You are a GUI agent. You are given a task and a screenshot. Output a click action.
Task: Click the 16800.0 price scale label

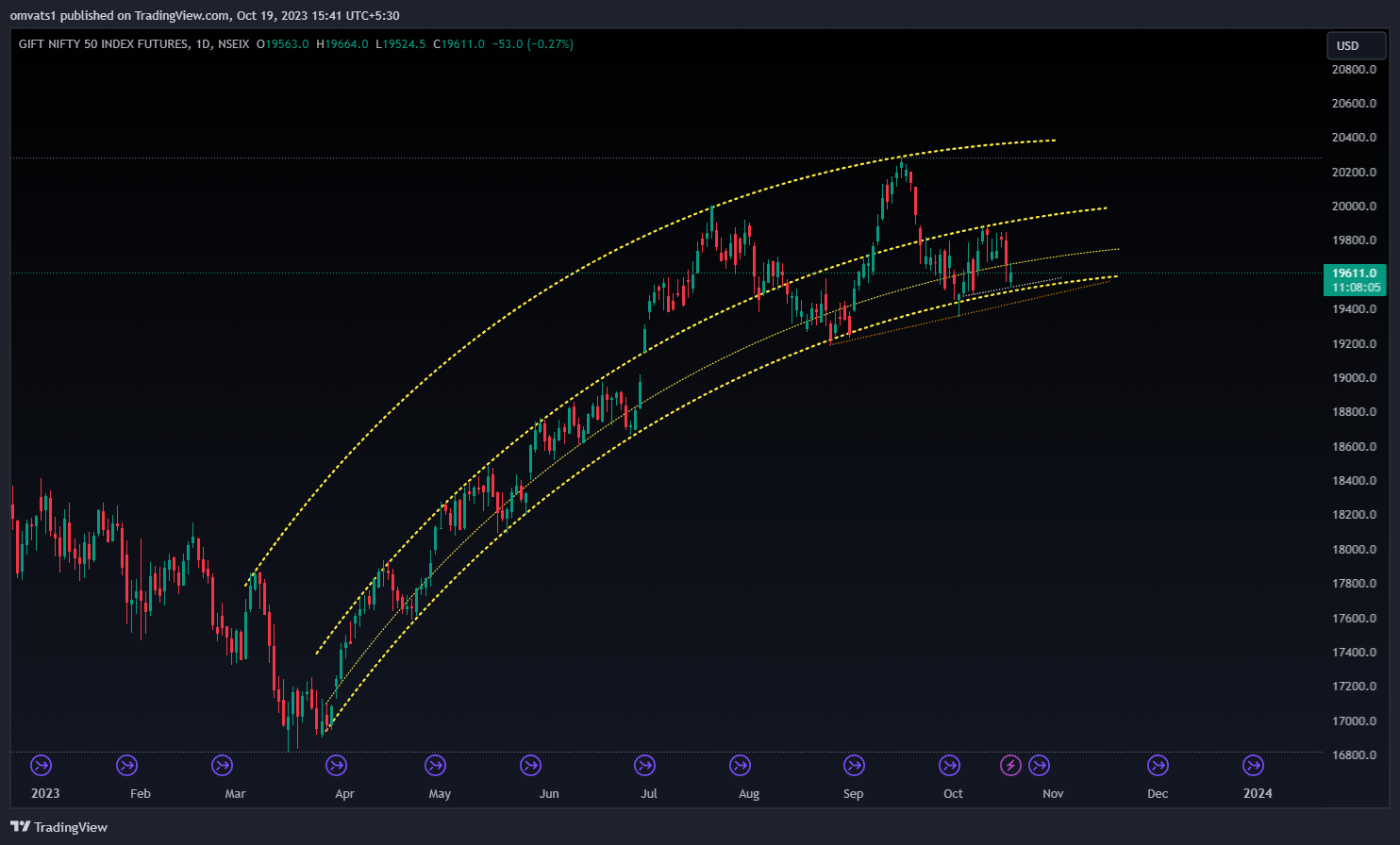pyautogui.click(x=1354, y=755)
